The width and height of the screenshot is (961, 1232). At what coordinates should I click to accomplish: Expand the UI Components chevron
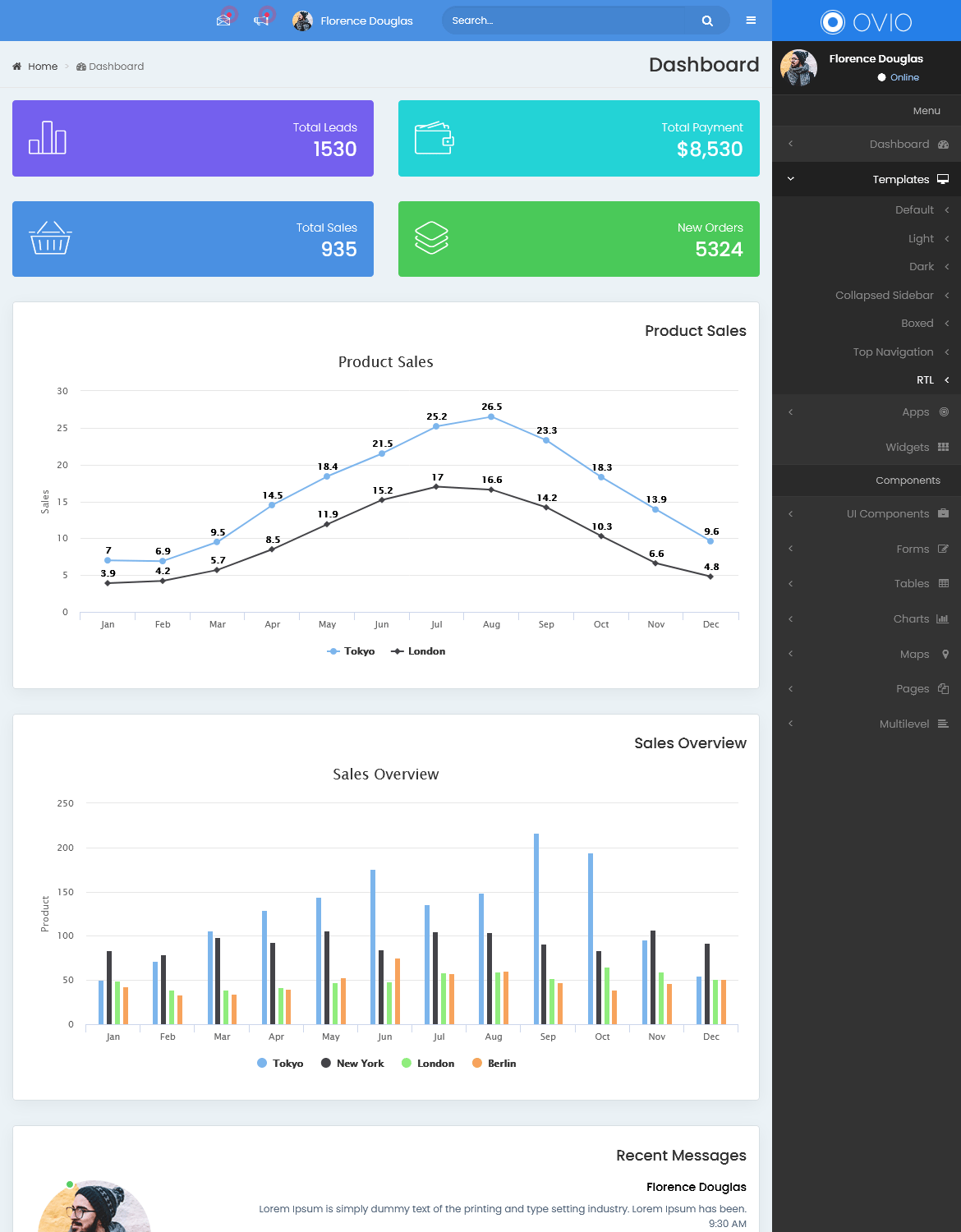pos(791,514)
